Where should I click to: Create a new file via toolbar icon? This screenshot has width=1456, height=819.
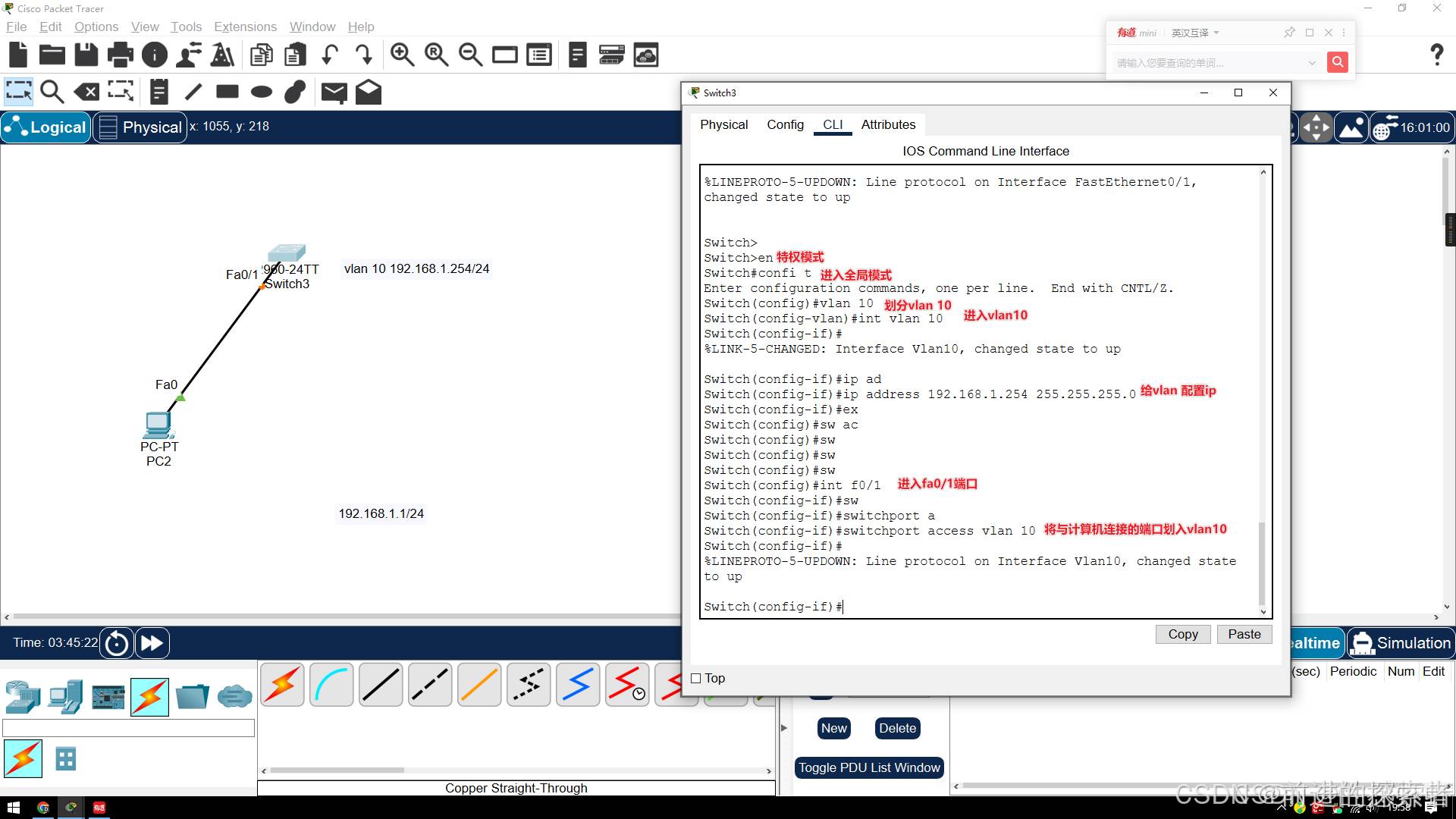[18, 55]
